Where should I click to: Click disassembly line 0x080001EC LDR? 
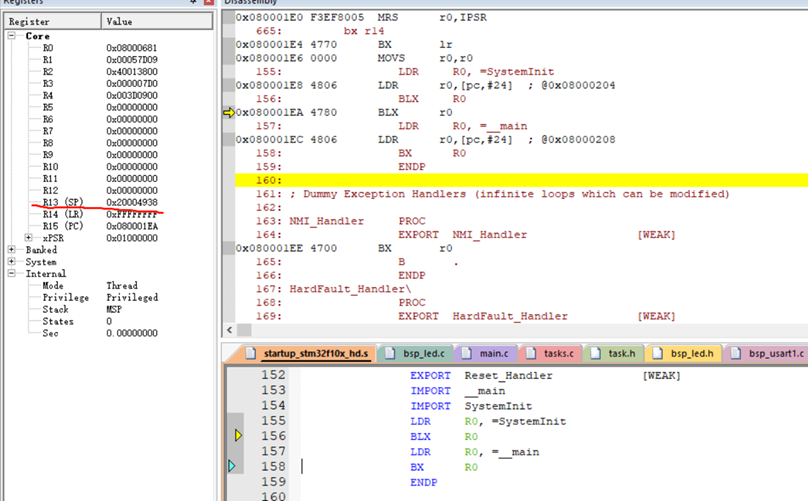(521, 140)
